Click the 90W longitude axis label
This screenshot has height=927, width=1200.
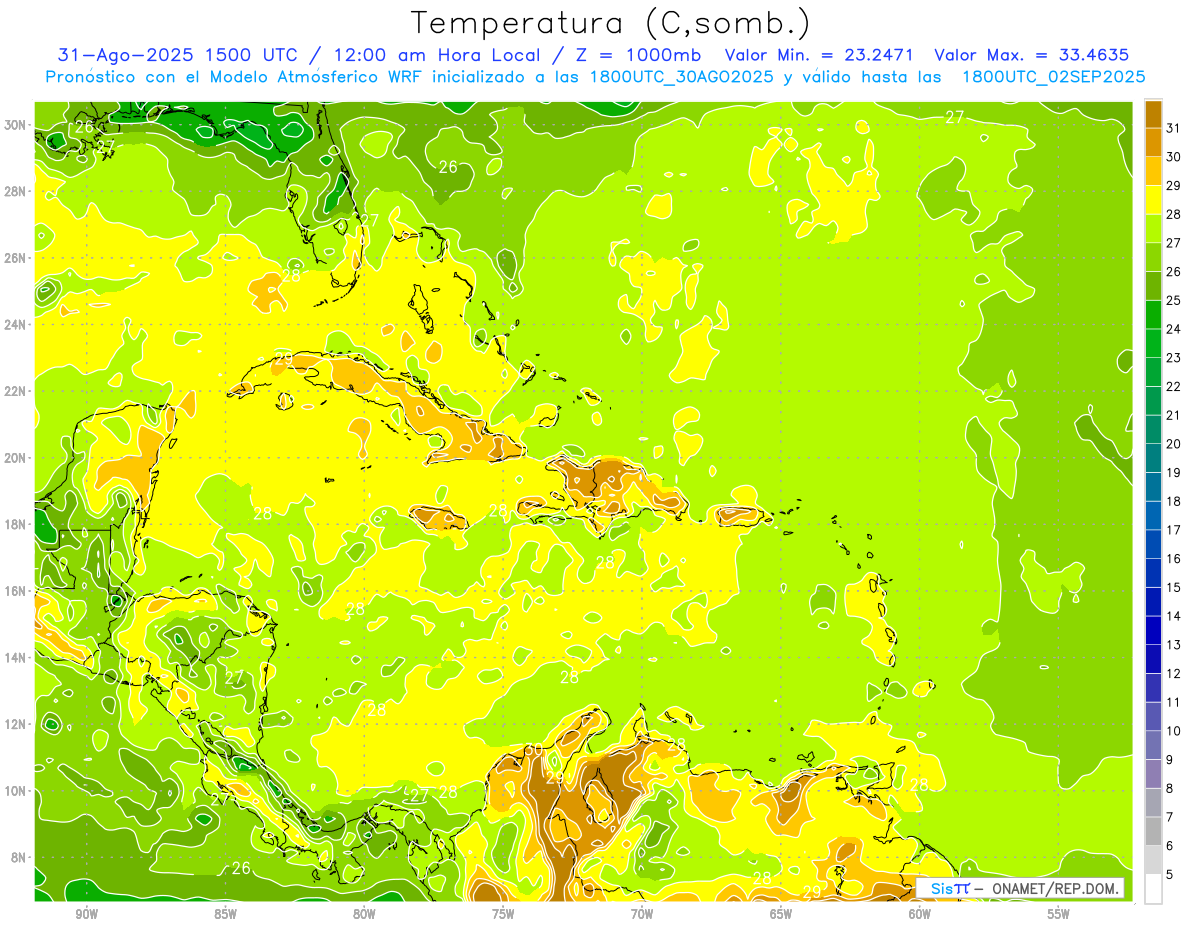coord(86,914)
